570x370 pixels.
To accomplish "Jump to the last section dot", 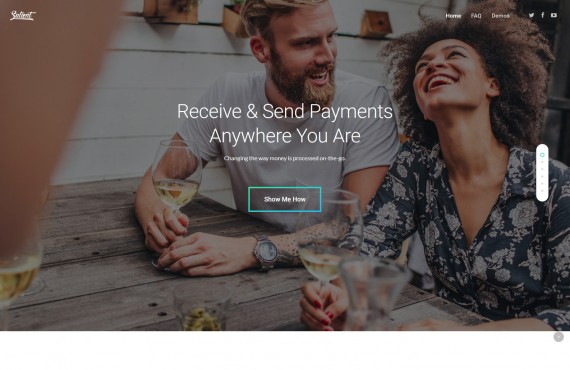I will click(542, 190).
